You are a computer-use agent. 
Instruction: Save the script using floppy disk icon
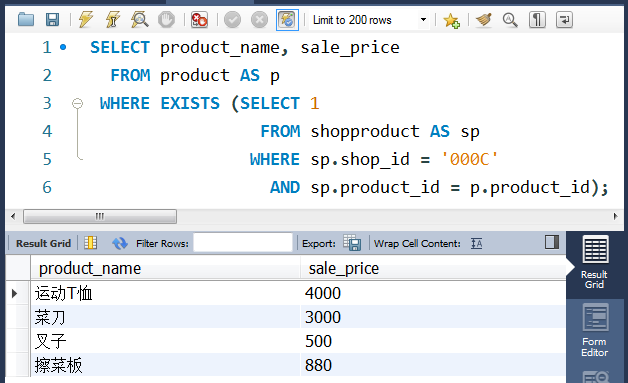(x=52, y=19)
